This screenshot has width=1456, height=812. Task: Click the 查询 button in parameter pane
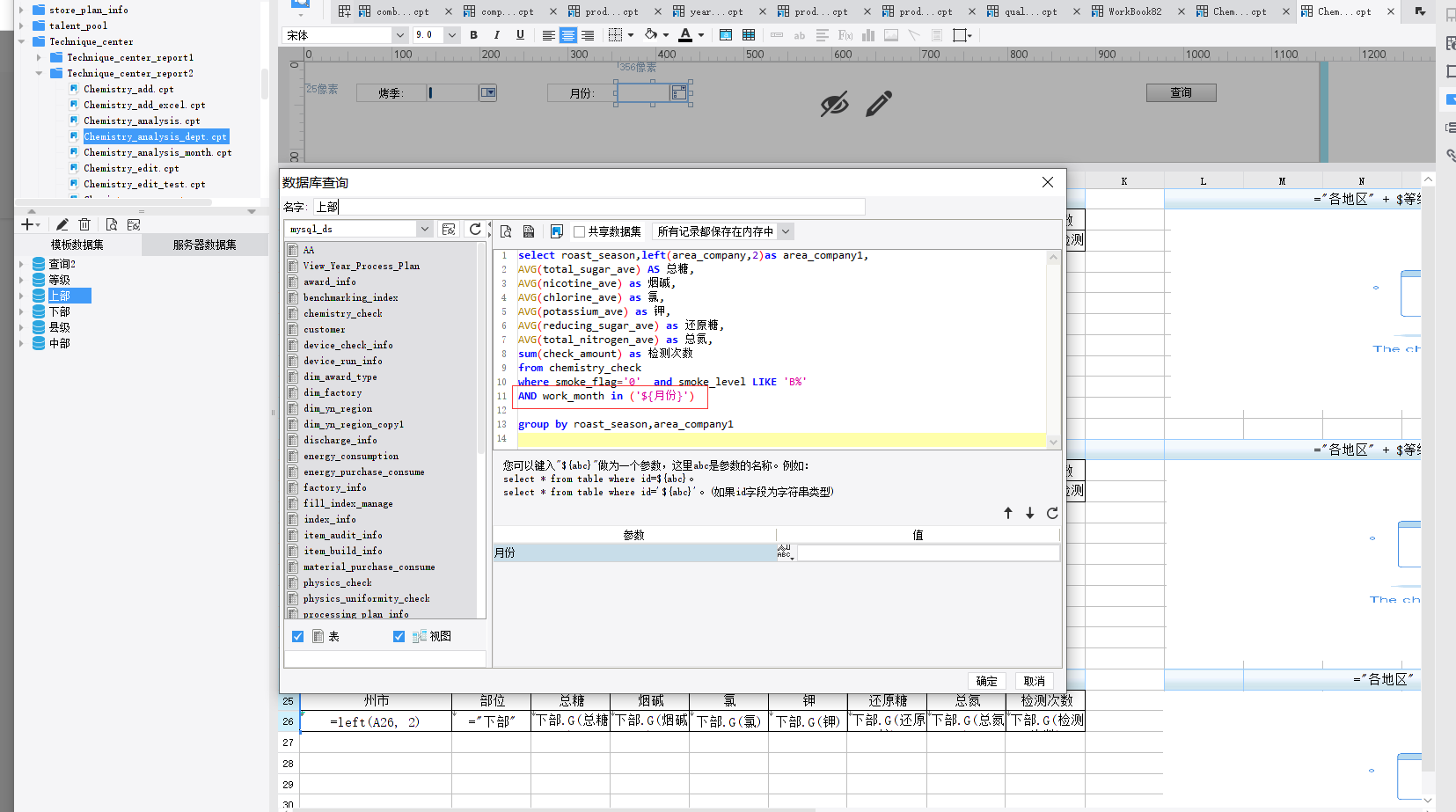[1182, 92]
